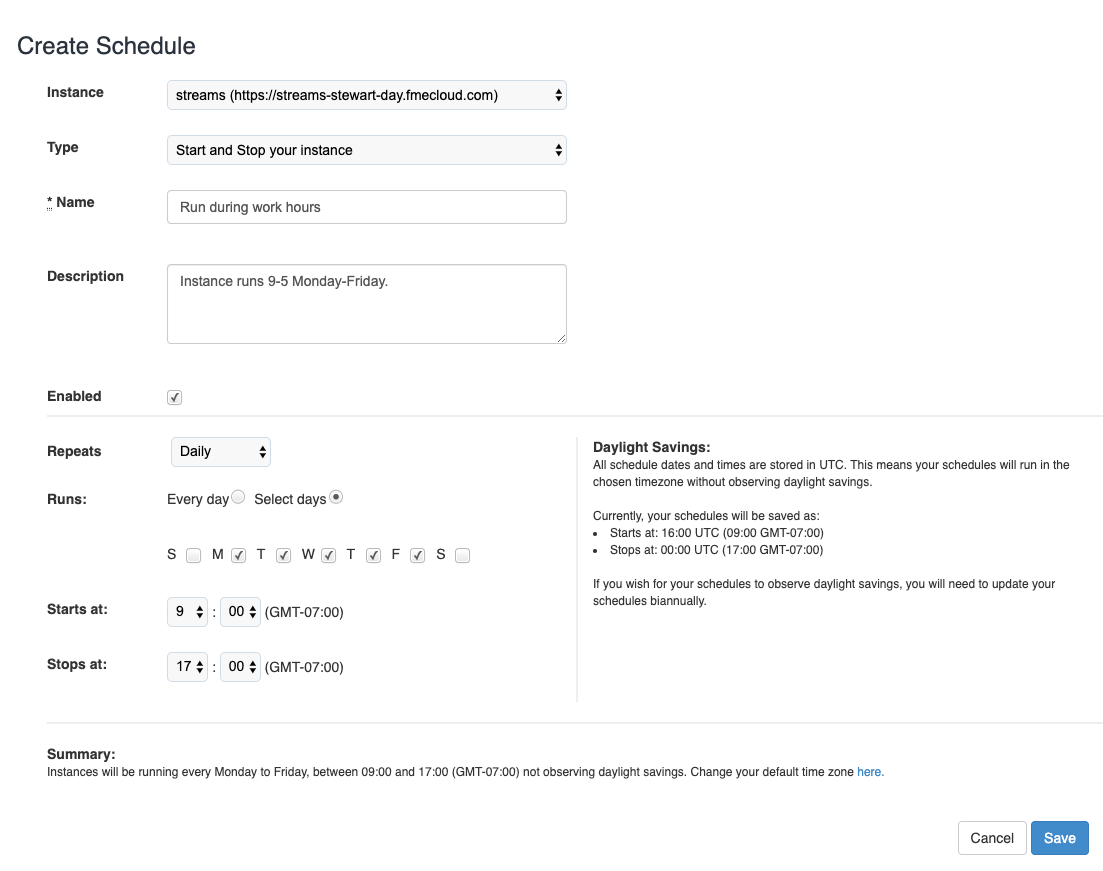Viewport: 1103px width, 871px height.
Task: Open the Stops at minutes selector
Action: pyautogui.click(x=241, y=667)
